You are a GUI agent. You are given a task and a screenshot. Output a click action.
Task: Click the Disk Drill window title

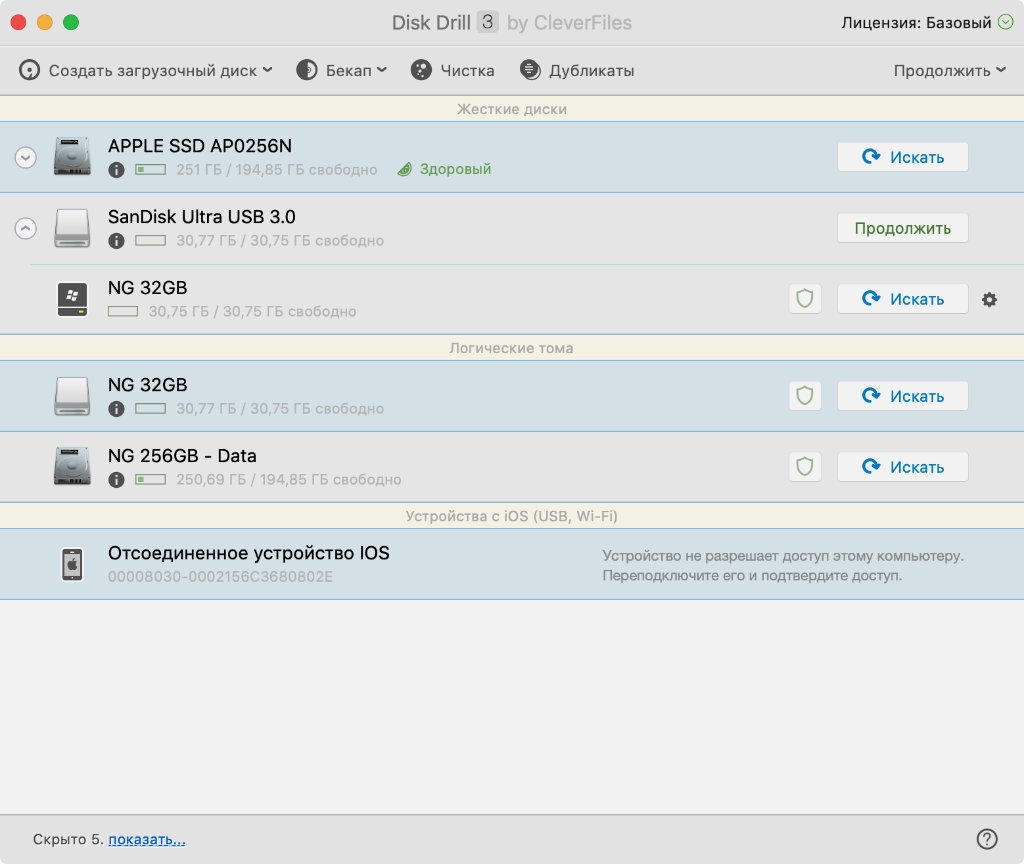coord(511,23)
